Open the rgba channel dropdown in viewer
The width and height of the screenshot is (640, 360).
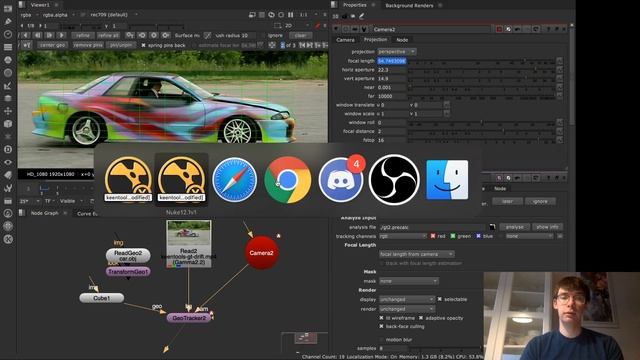pos(30,15)
